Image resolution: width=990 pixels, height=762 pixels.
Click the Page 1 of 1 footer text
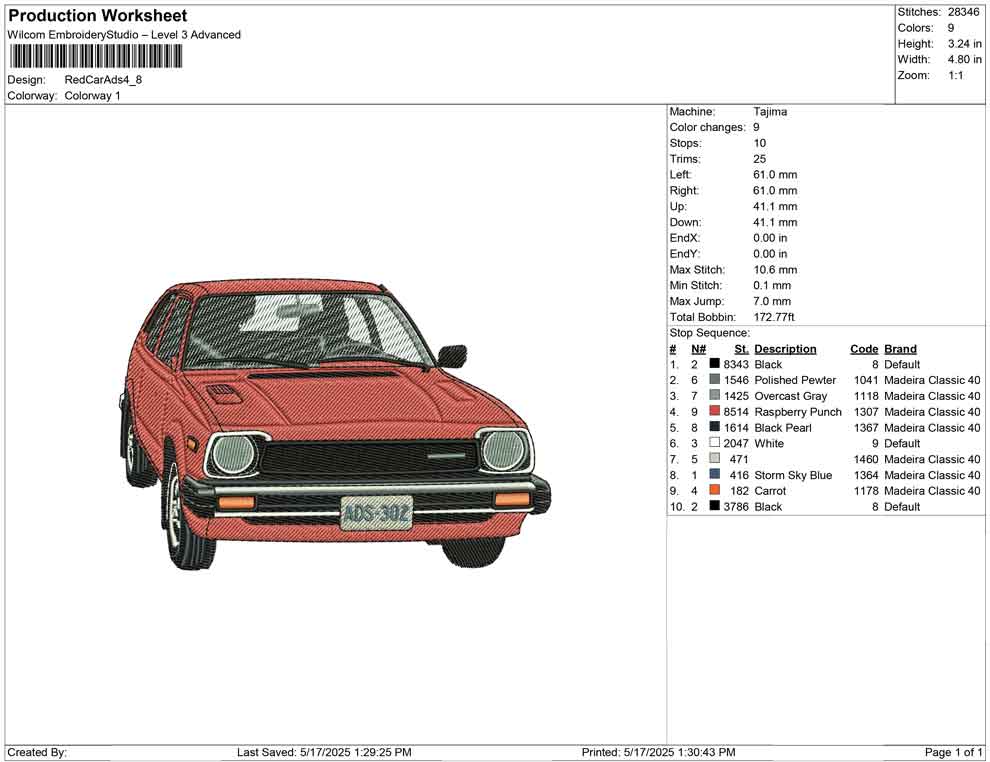coord(954,752)
